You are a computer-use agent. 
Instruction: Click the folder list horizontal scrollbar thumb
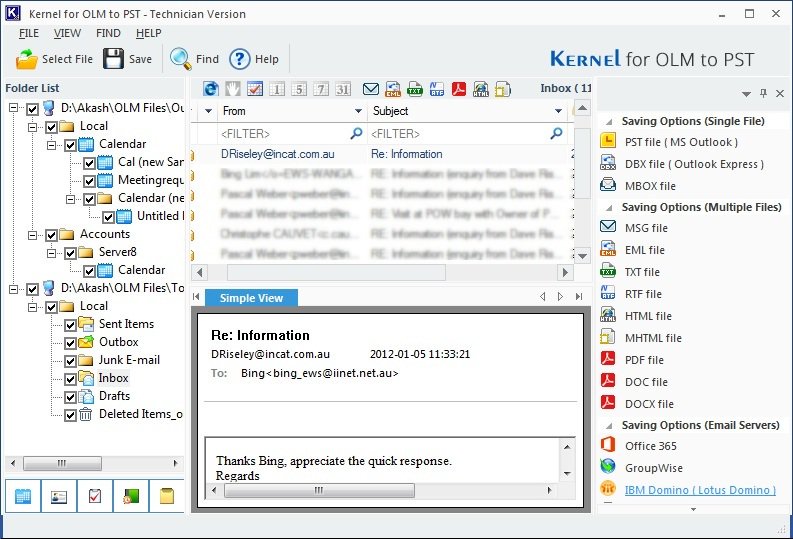pyautogui.click(x=62, y=463)
